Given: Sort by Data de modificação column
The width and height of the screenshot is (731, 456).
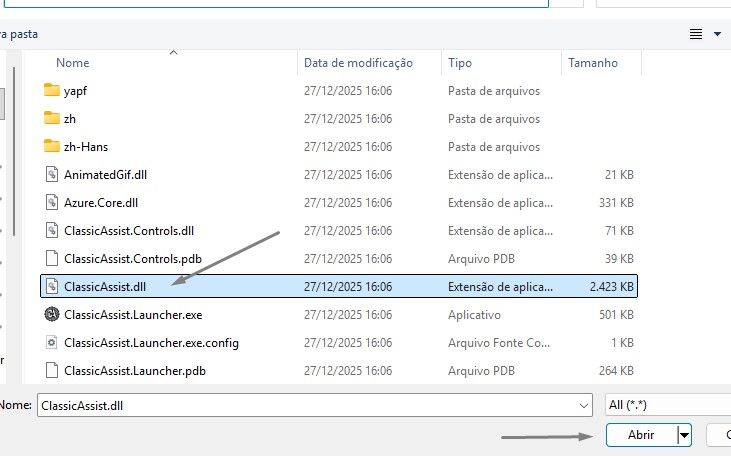Looking at the screenshot, I should coord(358,63).
